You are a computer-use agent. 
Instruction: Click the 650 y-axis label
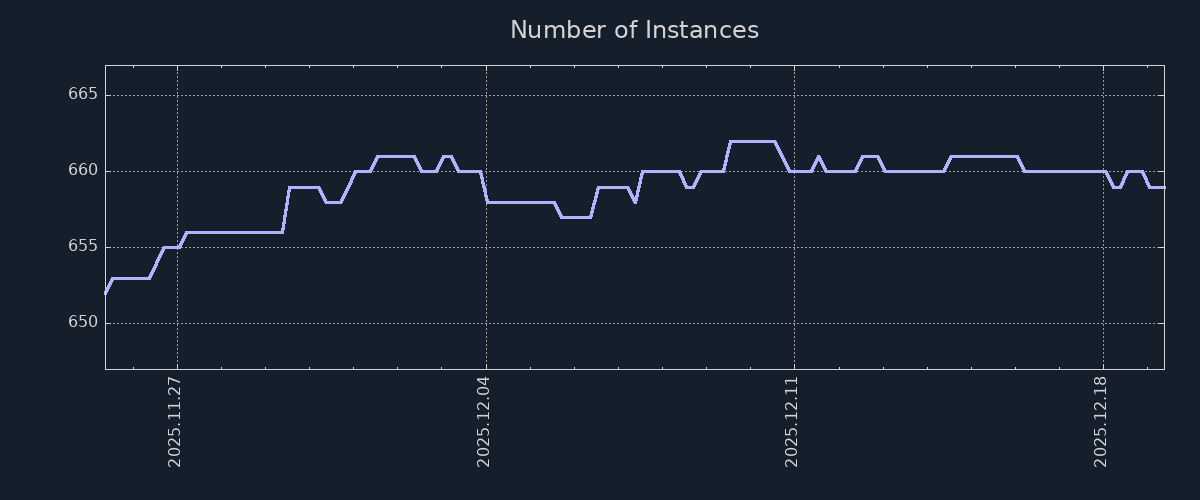tap(82, 323)
